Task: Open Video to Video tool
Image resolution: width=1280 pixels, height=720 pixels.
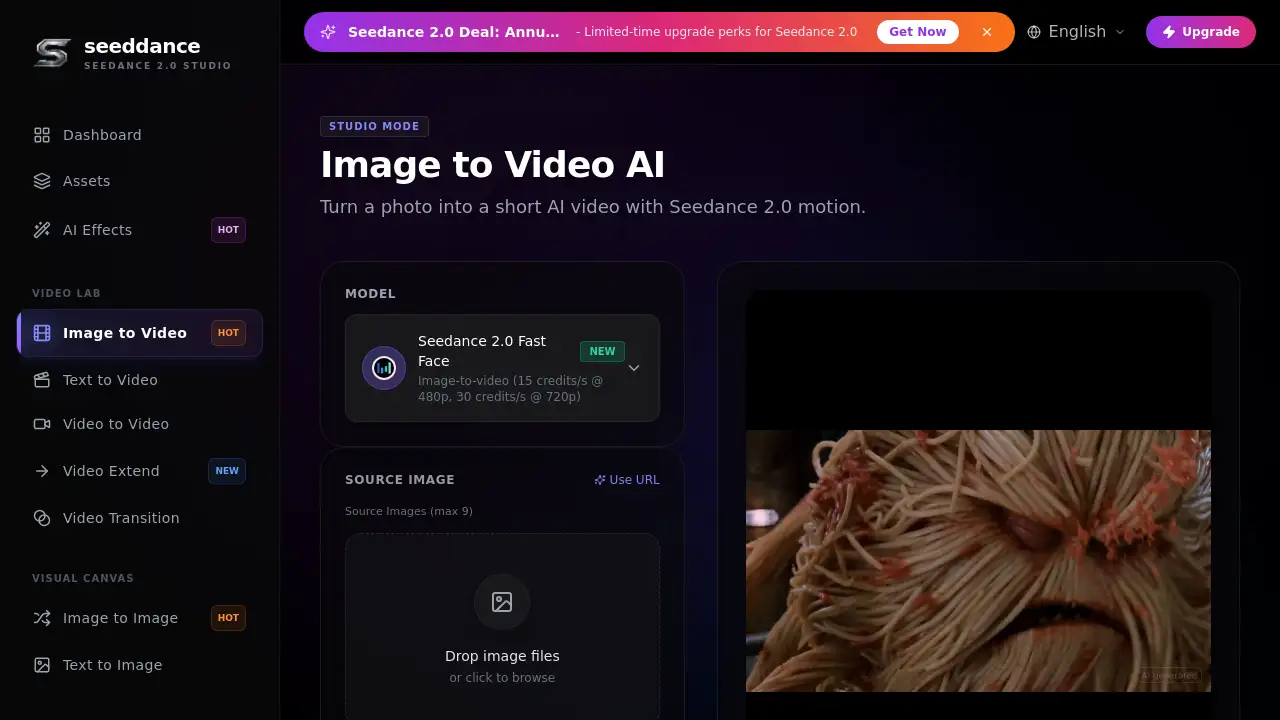Action: pos(140,424)
